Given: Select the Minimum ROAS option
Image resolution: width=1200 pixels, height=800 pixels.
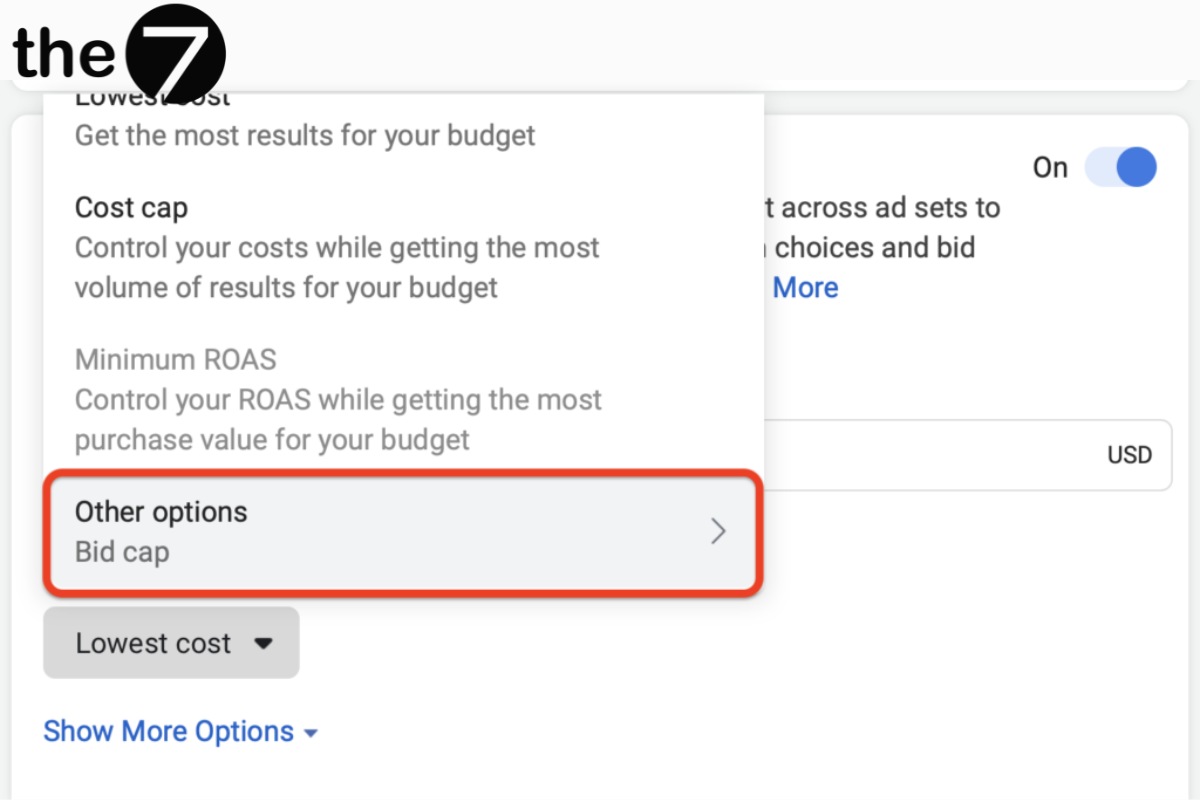Looking at the screenshot, I should tap(175, 359).
